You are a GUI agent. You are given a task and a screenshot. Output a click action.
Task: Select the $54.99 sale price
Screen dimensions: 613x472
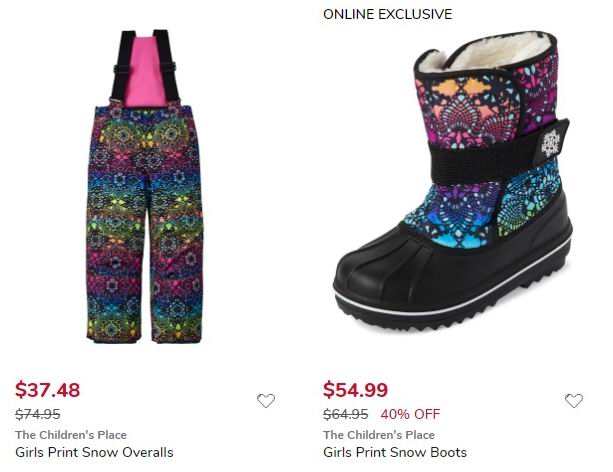355,389
